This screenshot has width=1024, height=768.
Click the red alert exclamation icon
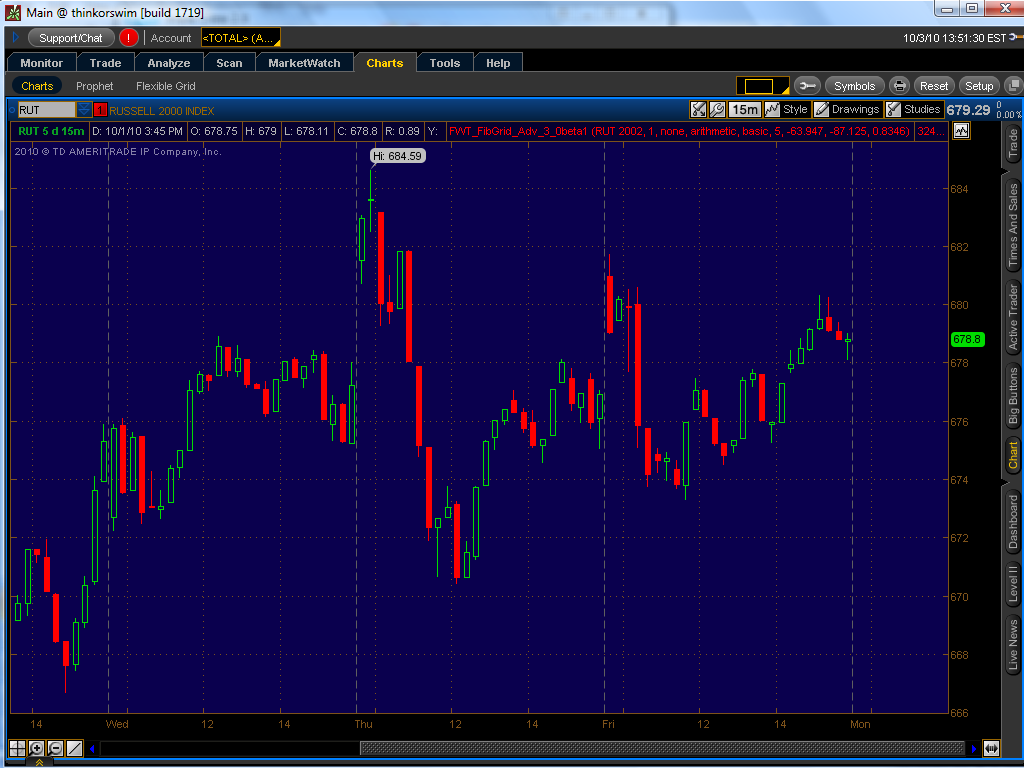pyautogui.click(x=128, y=38)
